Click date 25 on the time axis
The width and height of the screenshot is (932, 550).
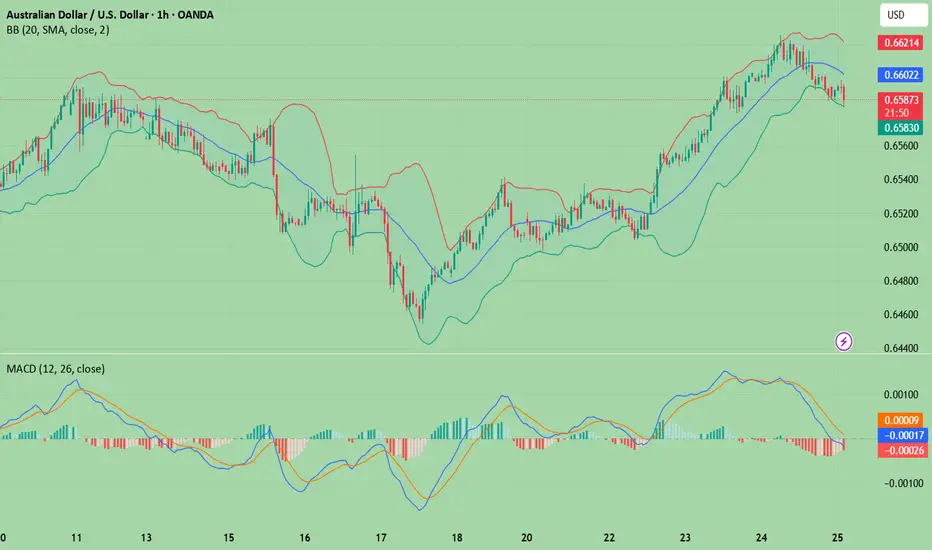[x=837, y=538]
